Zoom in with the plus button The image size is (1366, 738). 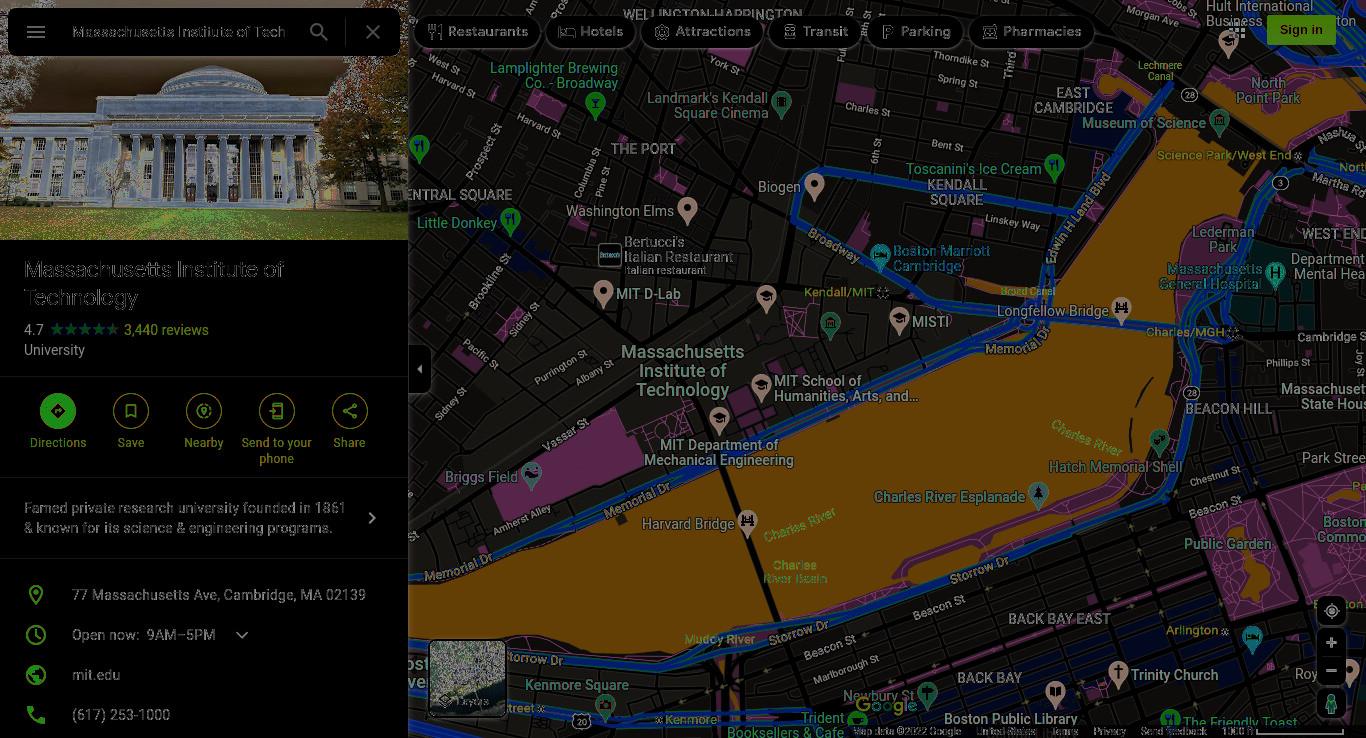pos(1331,643)
